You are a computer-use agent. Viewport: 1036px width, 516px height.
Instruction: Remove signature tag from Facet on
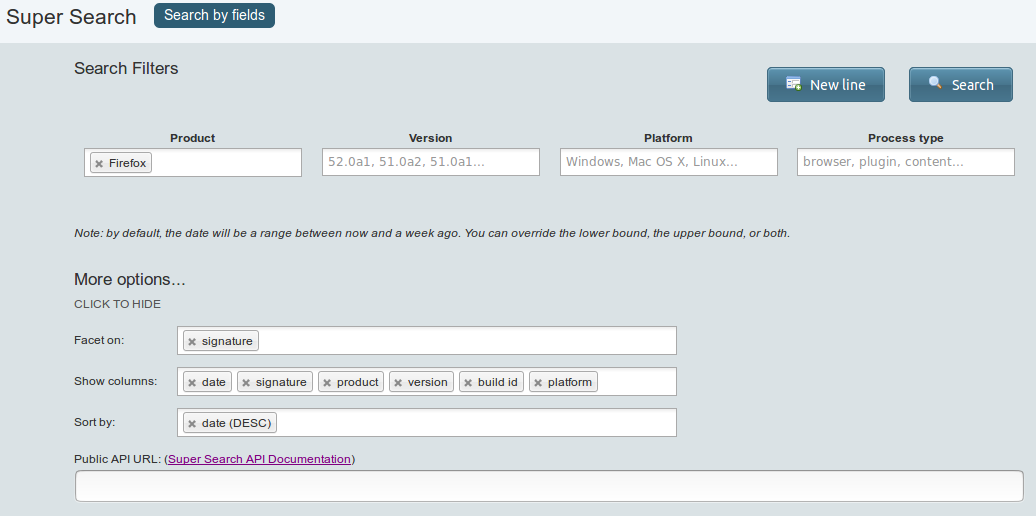click(192, 342)
